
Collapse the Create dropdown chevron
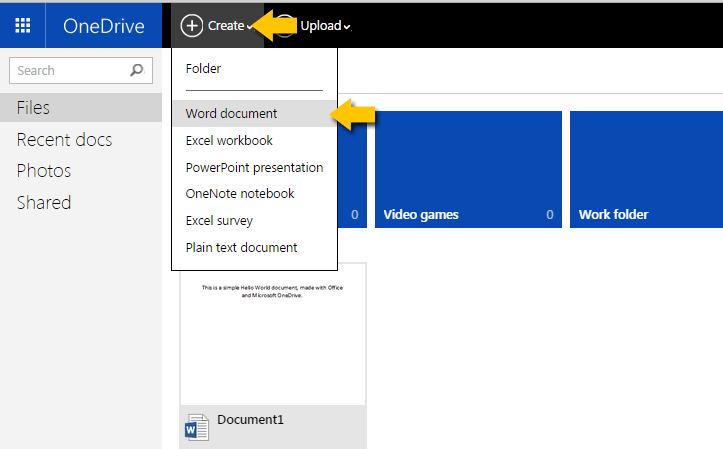(249, 27)
